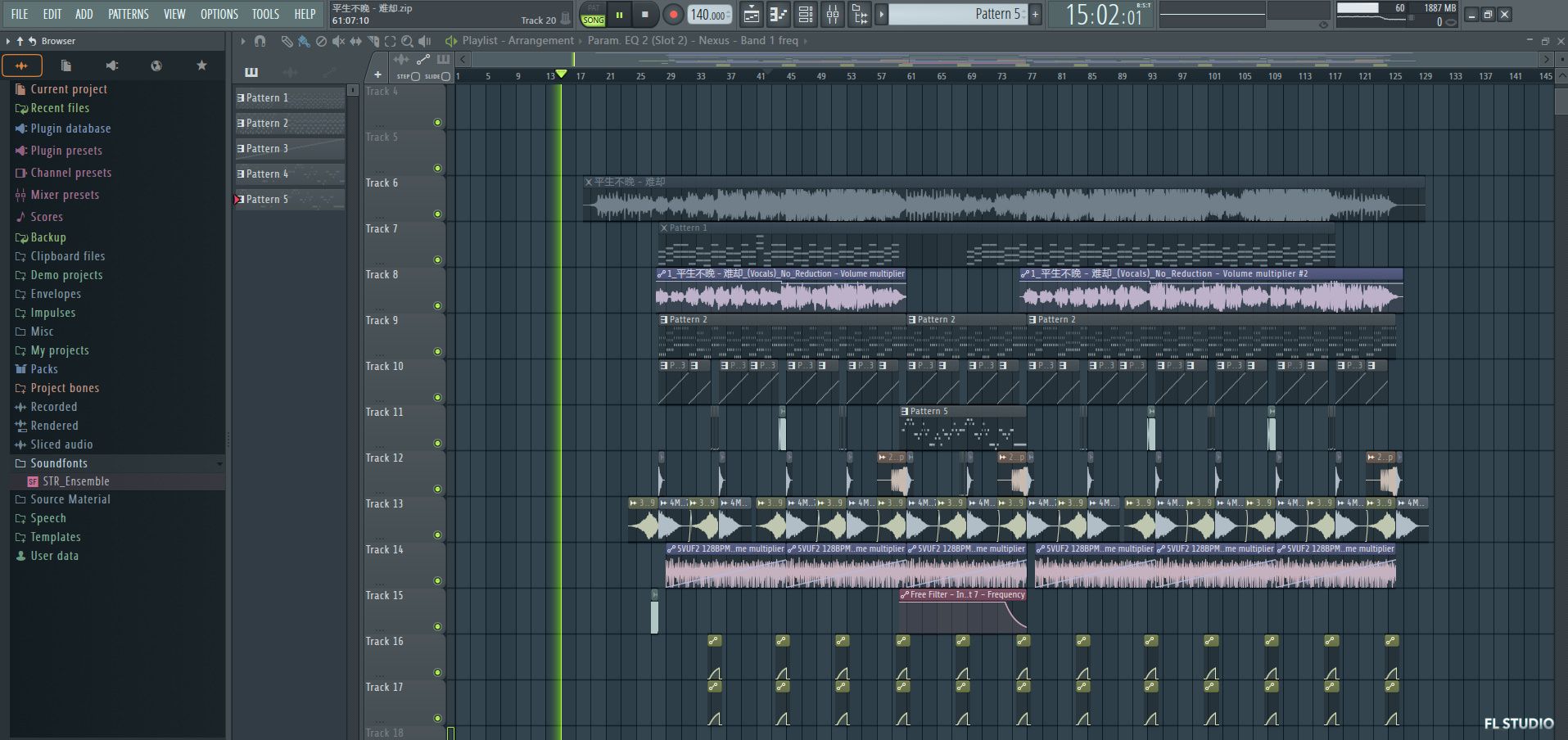The width and height of the screenshot is (1568, 740).
Task: Toggle the SLIDE mode switch
Action: (445, 76)
